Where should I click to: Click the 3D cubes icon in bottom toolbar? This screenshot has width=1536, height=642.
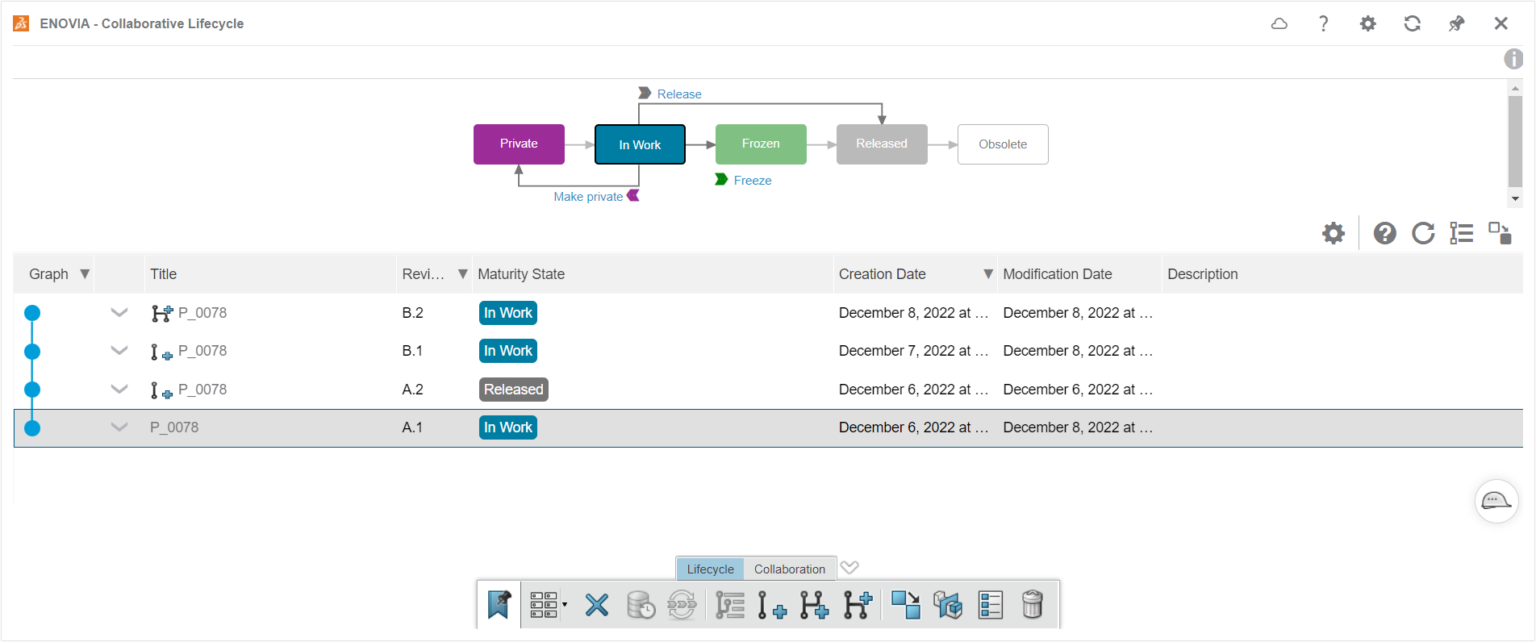point(947,605)
